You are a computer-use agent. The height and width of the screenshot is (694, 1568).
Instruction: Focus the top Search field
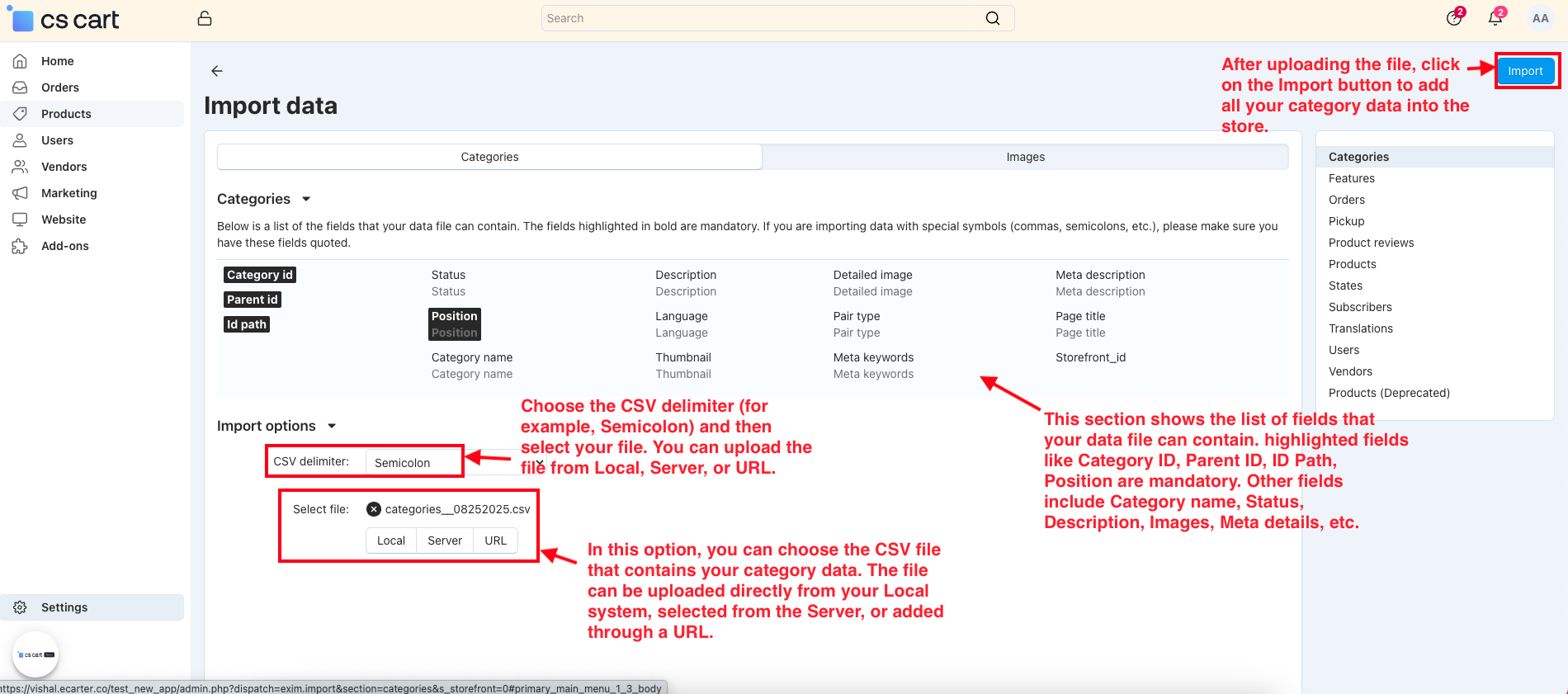tap(759, 18)
